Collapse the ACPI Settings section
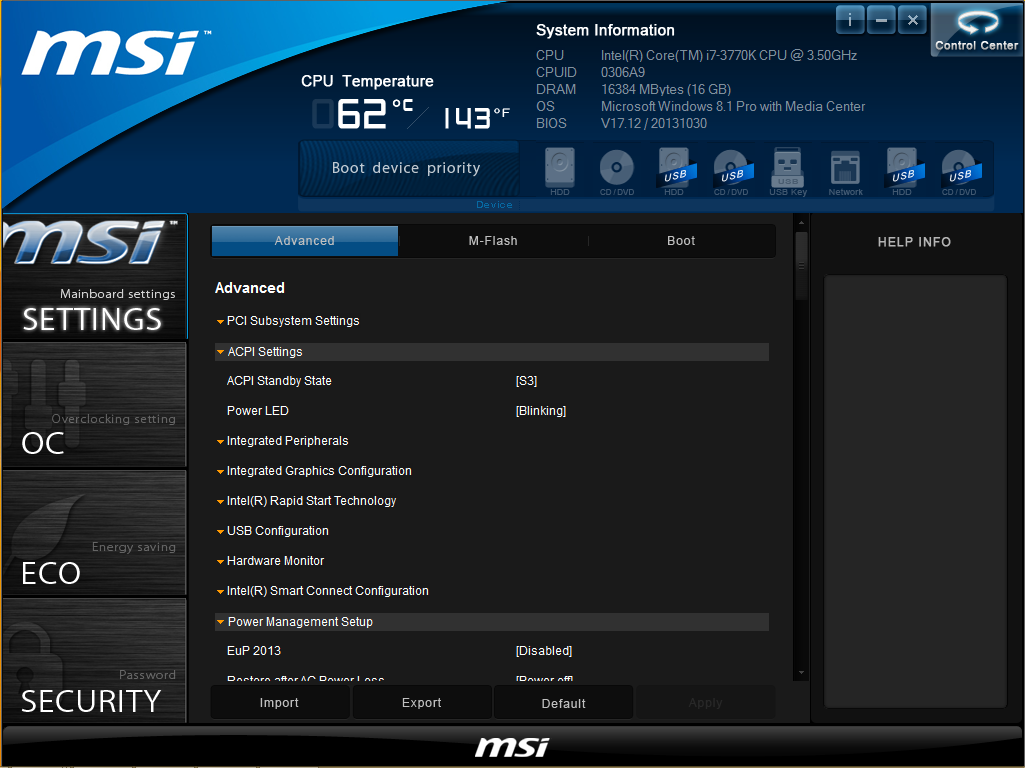 click(492, 352)
